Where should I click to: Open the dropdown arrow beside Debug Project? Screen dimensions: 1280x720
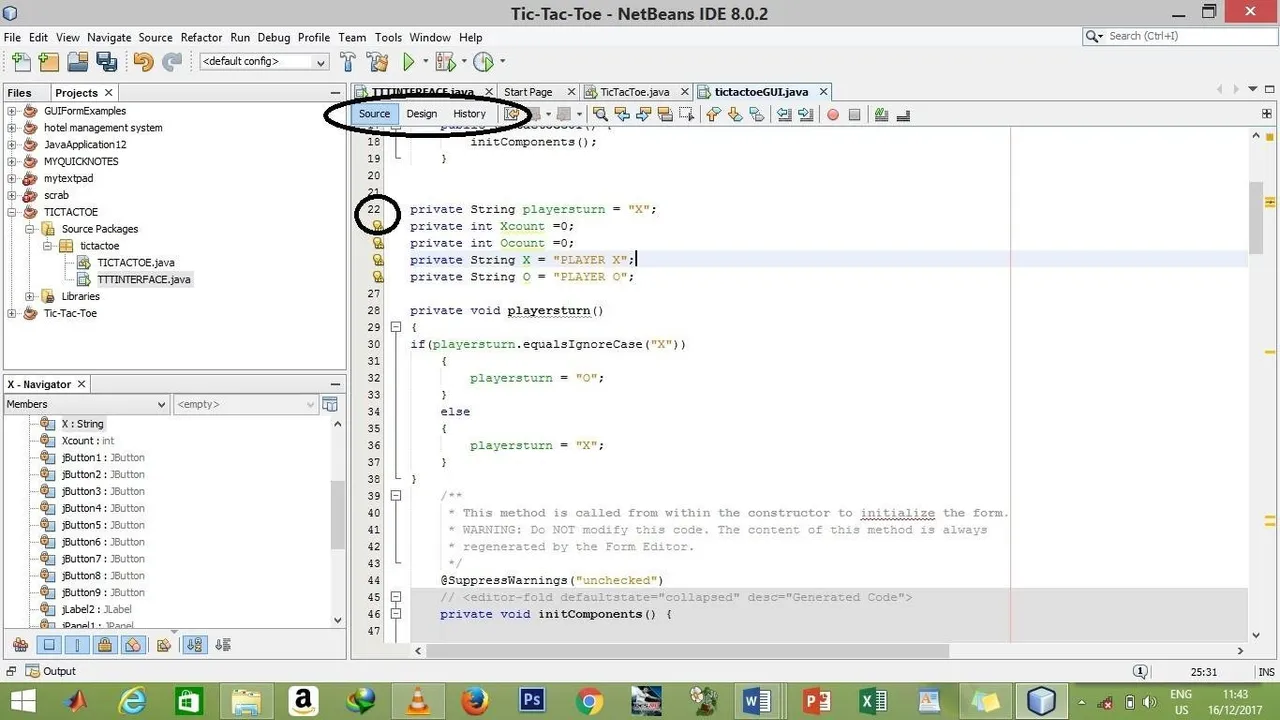(463, 62)
